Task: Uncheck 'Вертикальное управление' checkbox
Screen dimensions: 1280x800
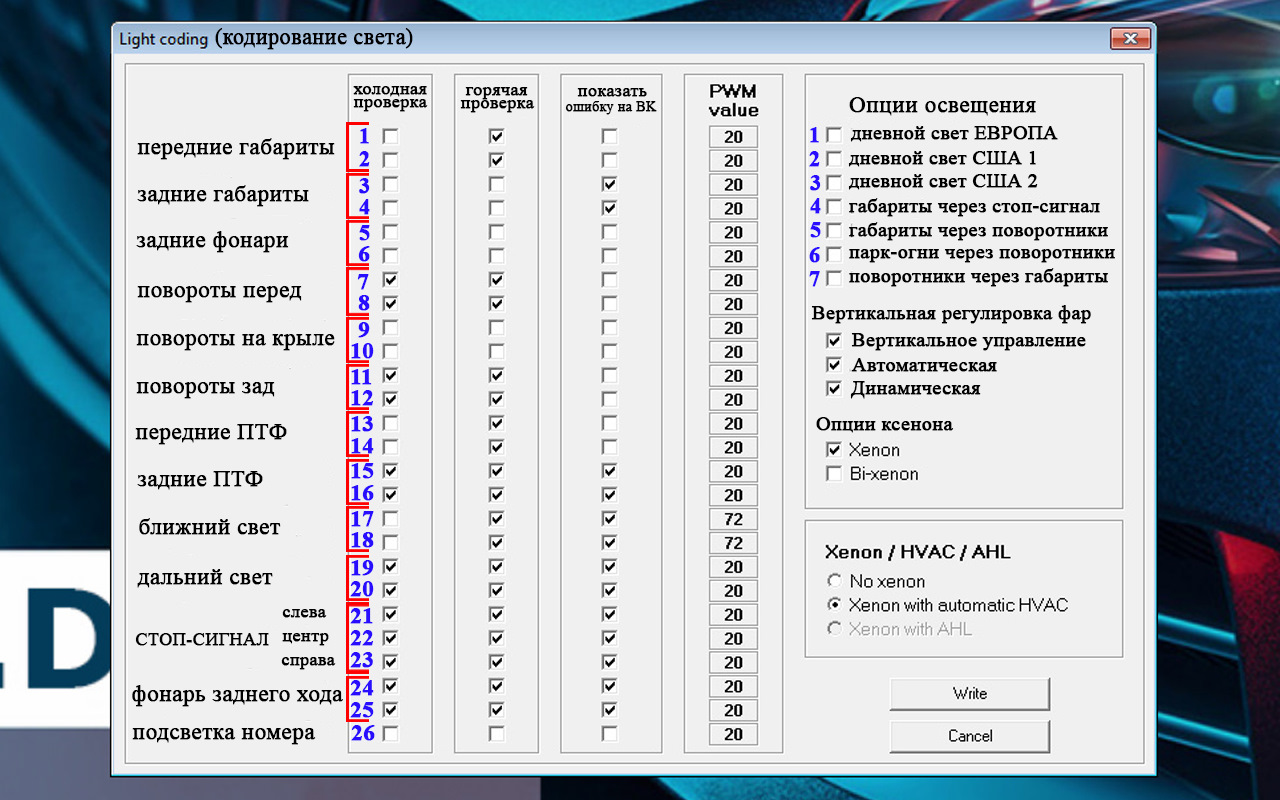Action: coord(834,341)
